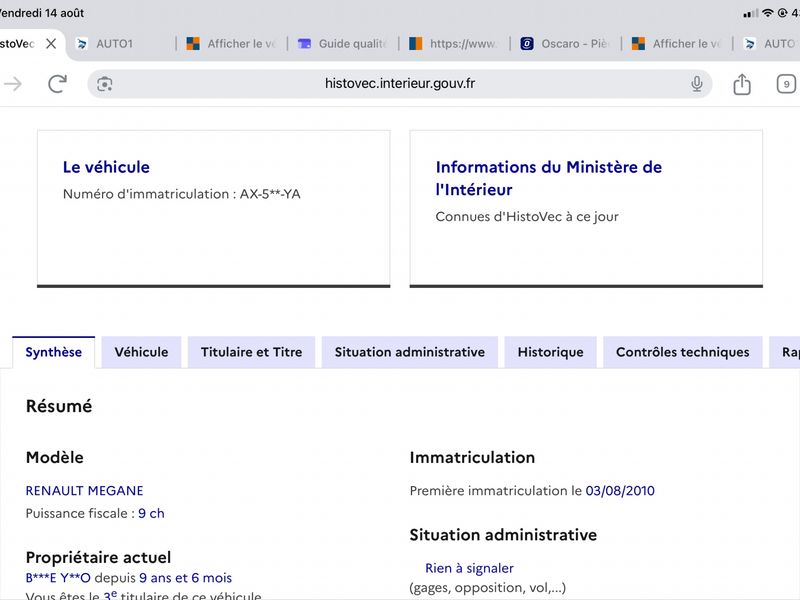
Task: Click Rien à signaler status text
Action: (469, 568)
